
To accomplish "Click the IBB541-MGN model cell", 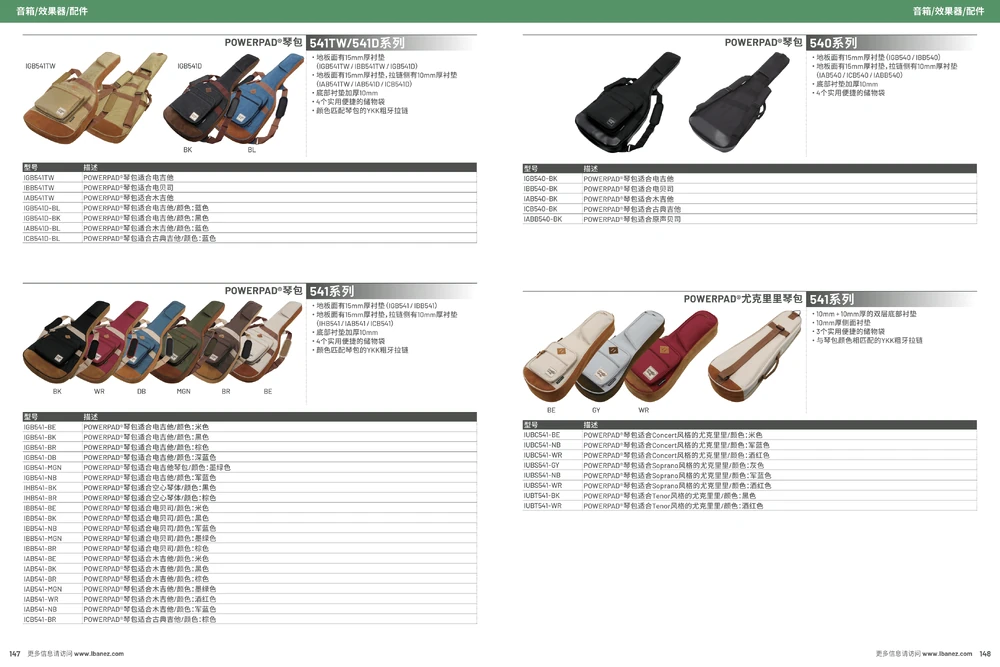I will pos(43,539).
